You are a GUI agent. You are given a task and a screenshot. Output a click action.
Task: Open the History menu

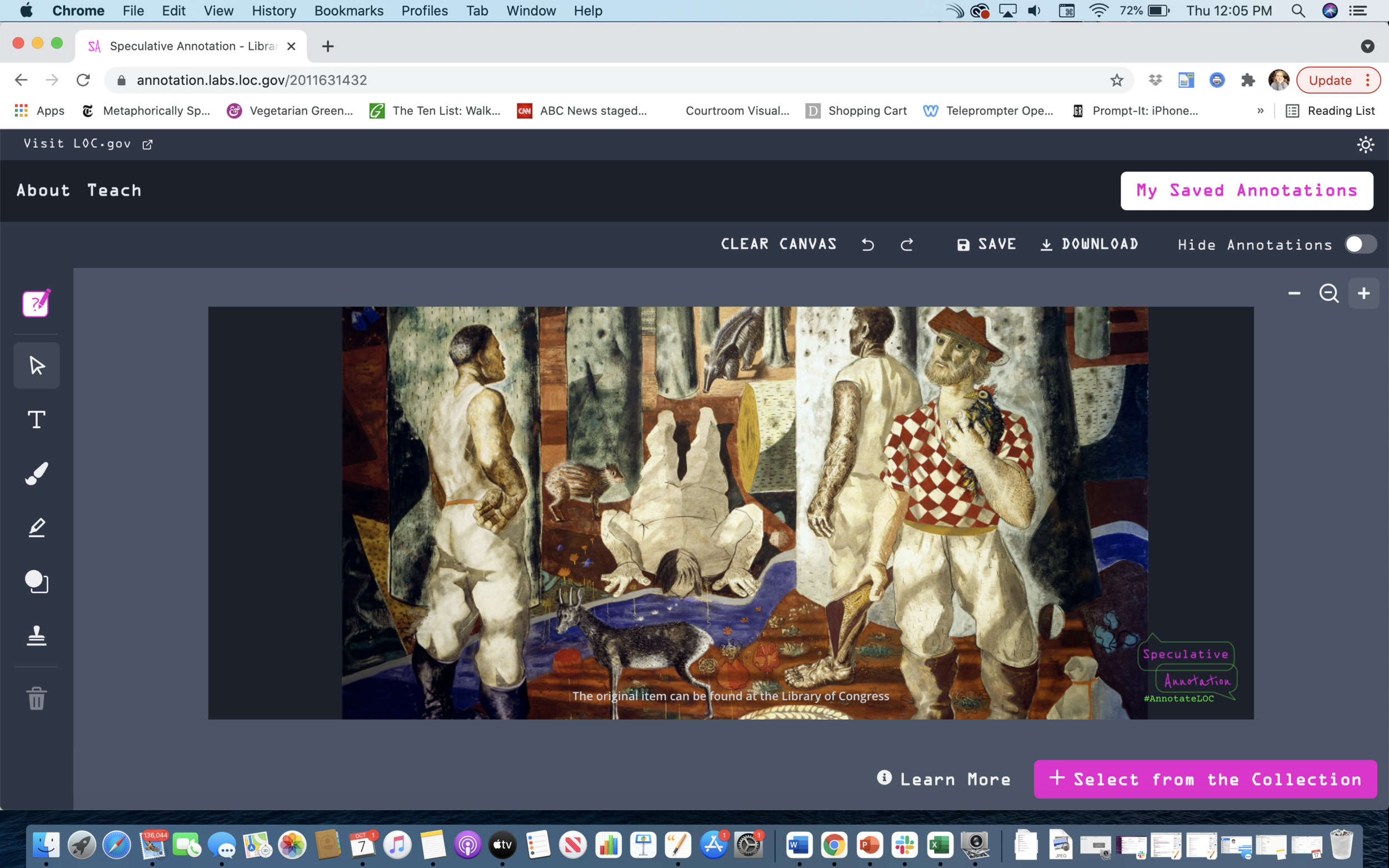click(274, 11)
